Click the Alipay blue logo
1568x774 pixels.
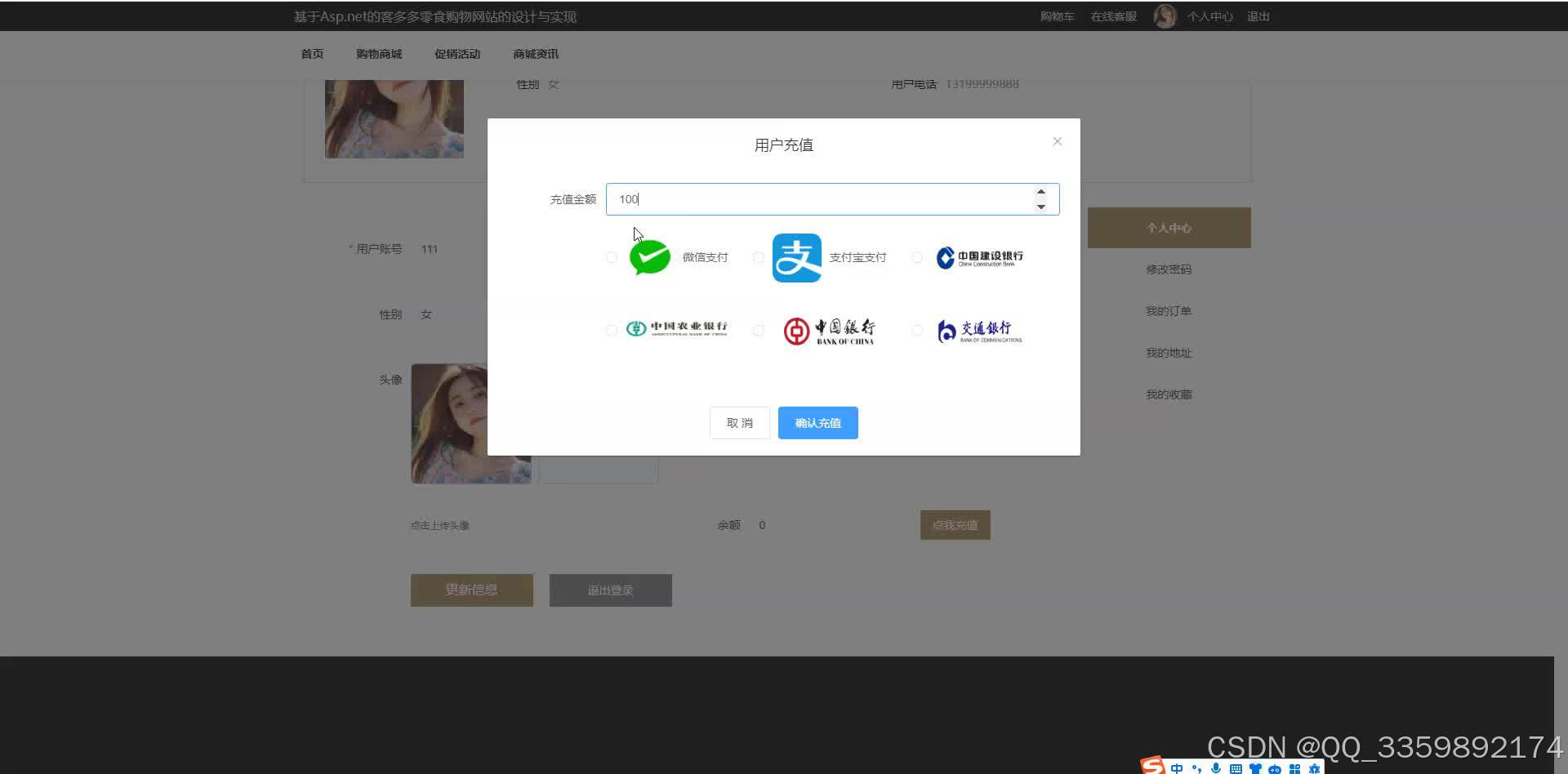[x=797, y=257]
